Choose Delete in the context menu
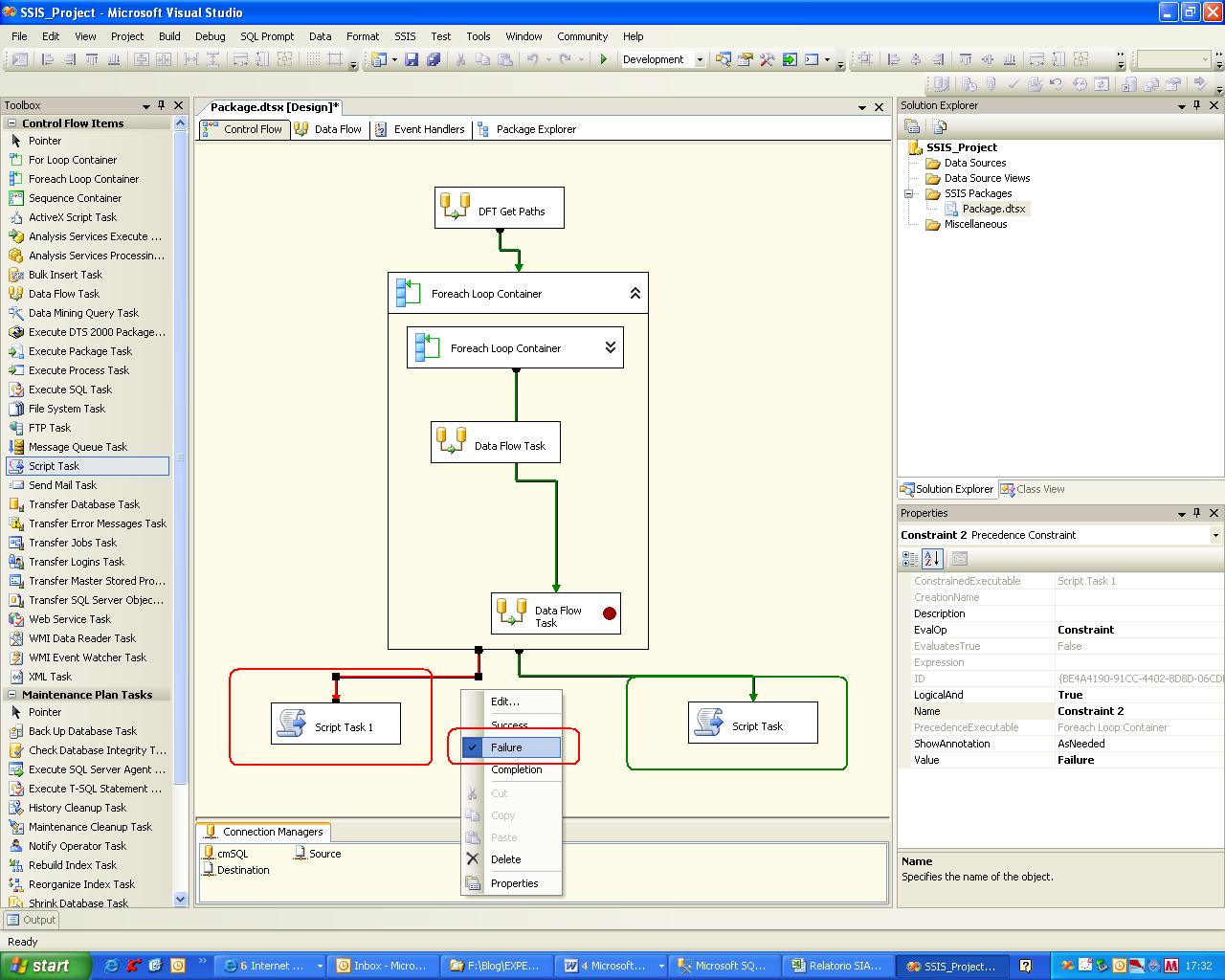1225x980 pixels. coord(512,859)
